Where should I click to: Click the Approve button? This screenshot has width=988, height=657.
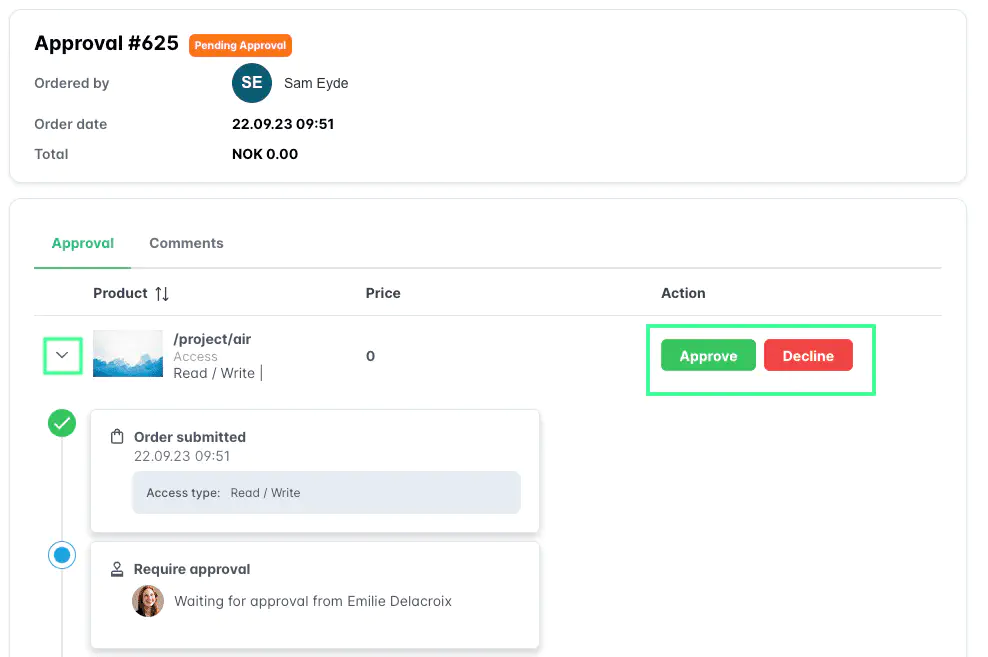tap(708, 356)
